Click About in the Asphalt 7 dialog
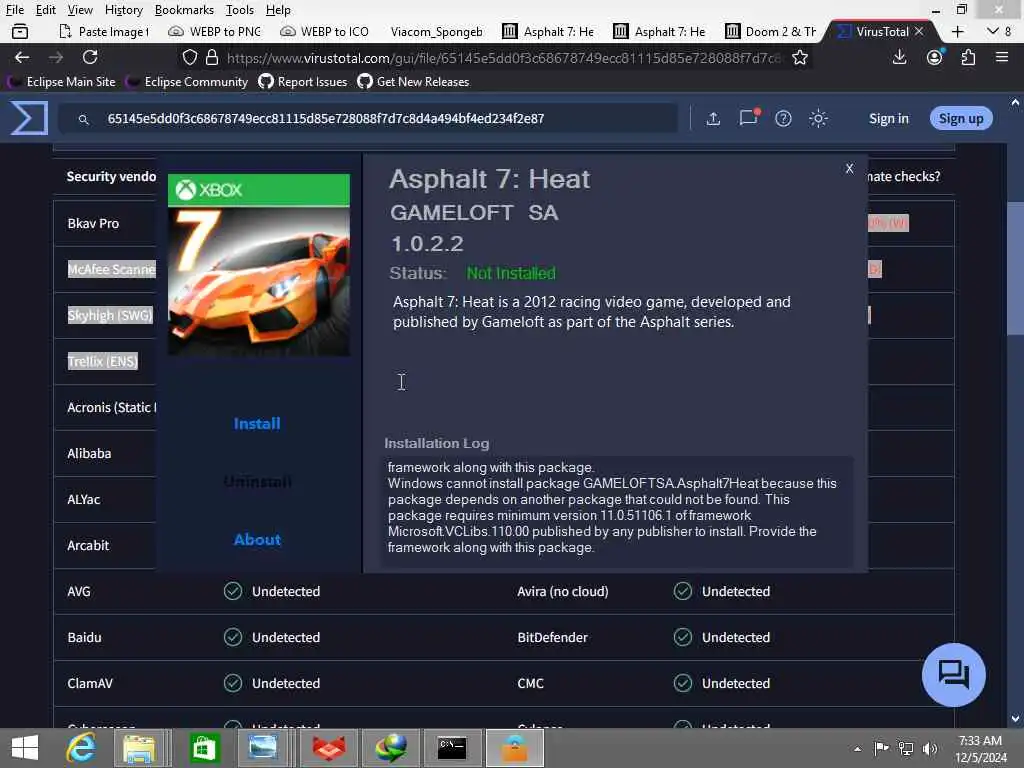The width and height of the screenshot is (1024, 768). [257, 539]
